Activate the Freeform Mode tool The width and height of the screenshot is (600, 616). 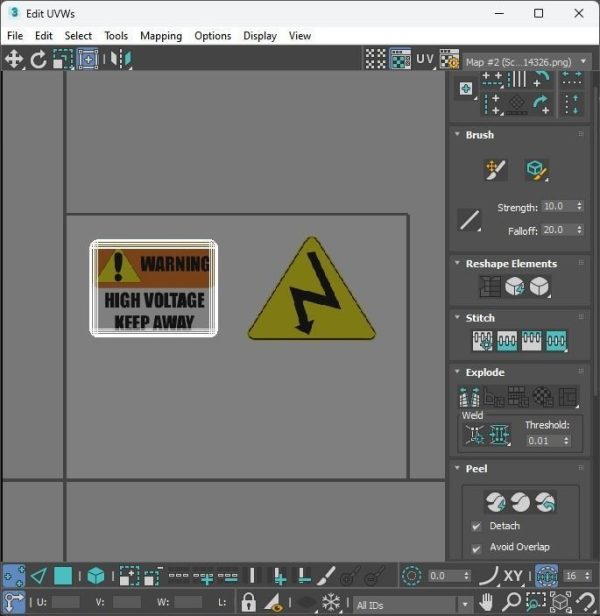point(88,59)
